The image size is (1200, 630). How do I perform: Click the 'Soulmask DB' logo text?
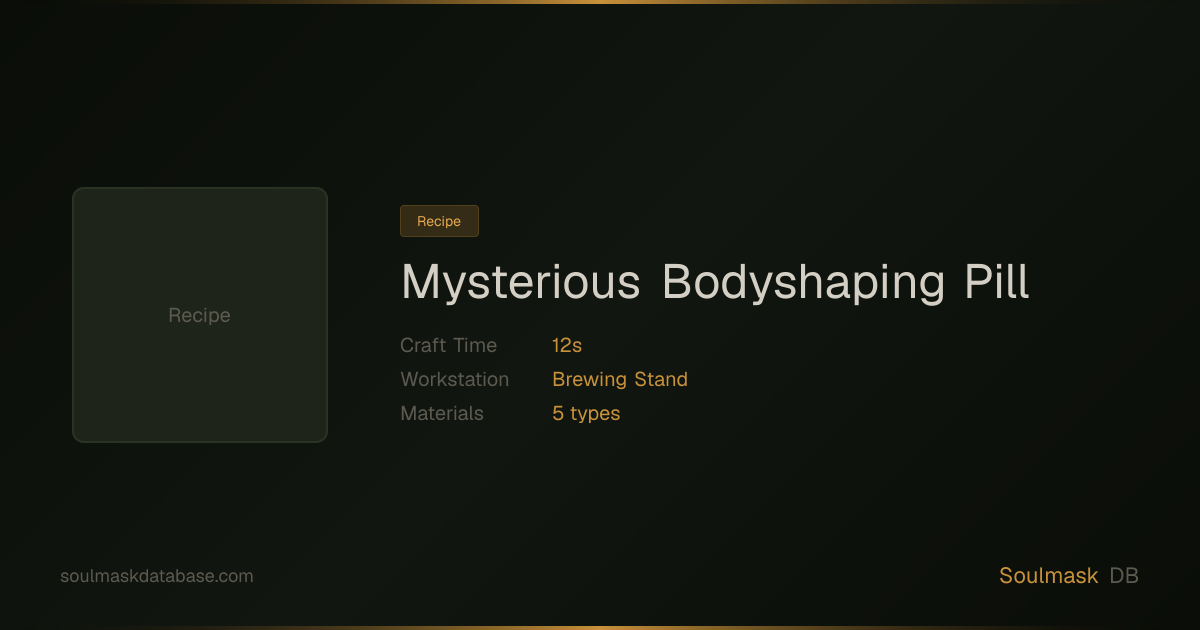click(1069, 576)
